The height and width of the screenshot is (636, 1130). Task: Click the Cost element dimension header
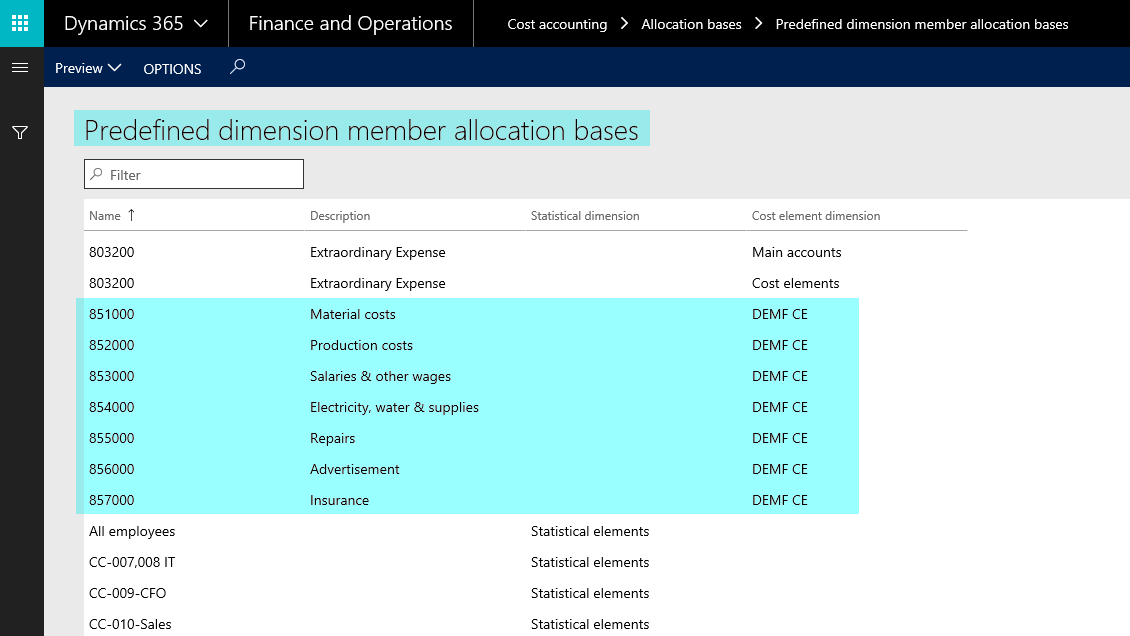816,216
